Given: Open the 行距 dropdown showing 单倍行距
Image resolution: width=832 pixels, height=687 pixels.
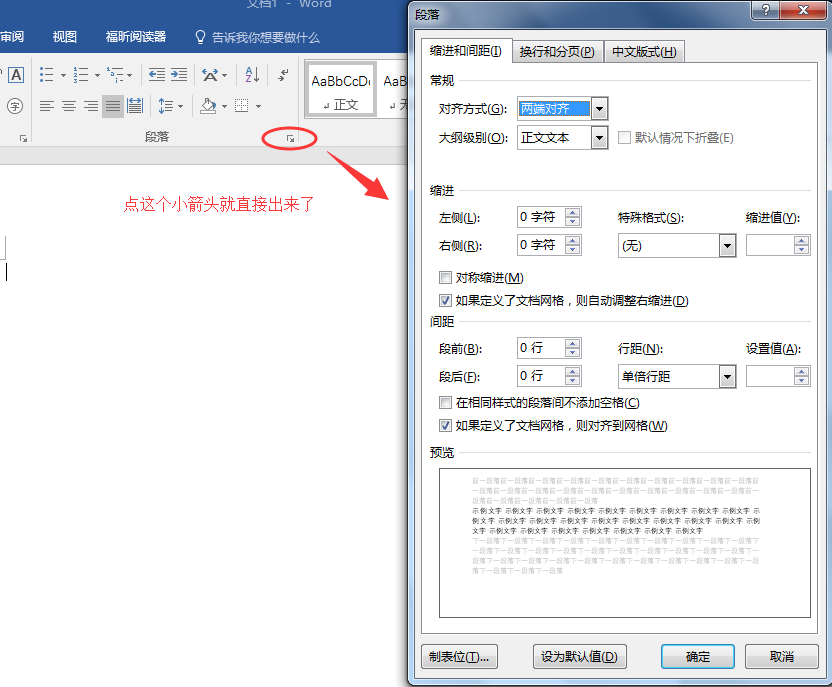Looking at the screenshot, I should [727, 376].
